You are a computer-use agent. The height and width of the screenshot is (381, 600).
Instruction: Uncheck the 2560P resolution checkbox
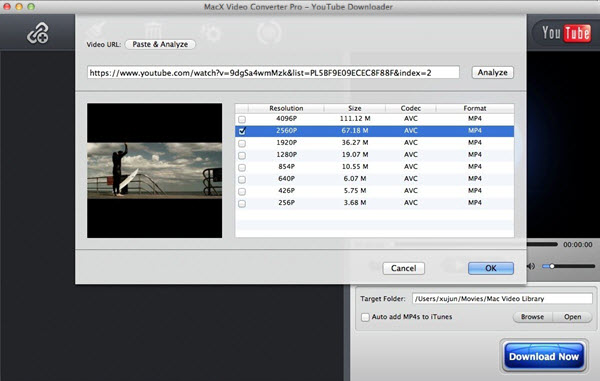(242, 131)
